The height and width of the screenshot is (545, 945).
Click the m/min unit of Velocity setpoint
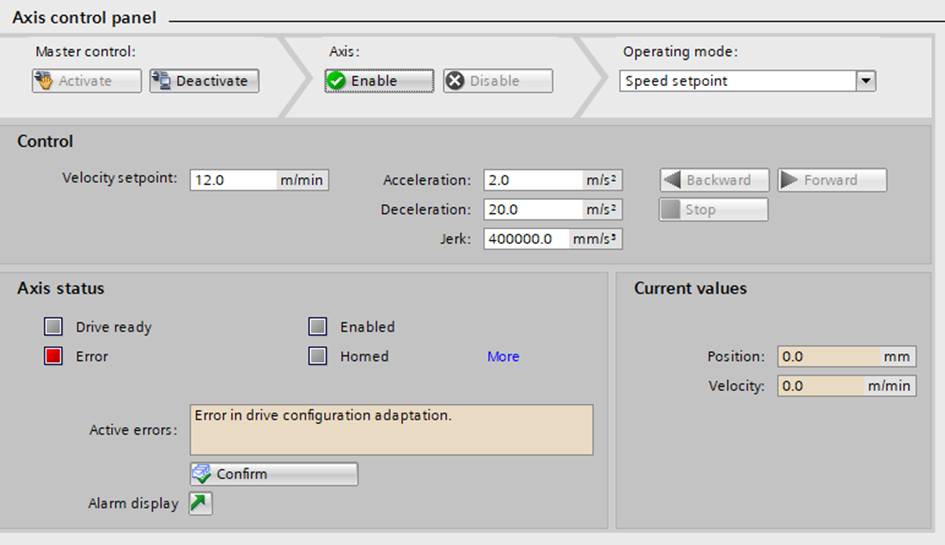(301, 180)
